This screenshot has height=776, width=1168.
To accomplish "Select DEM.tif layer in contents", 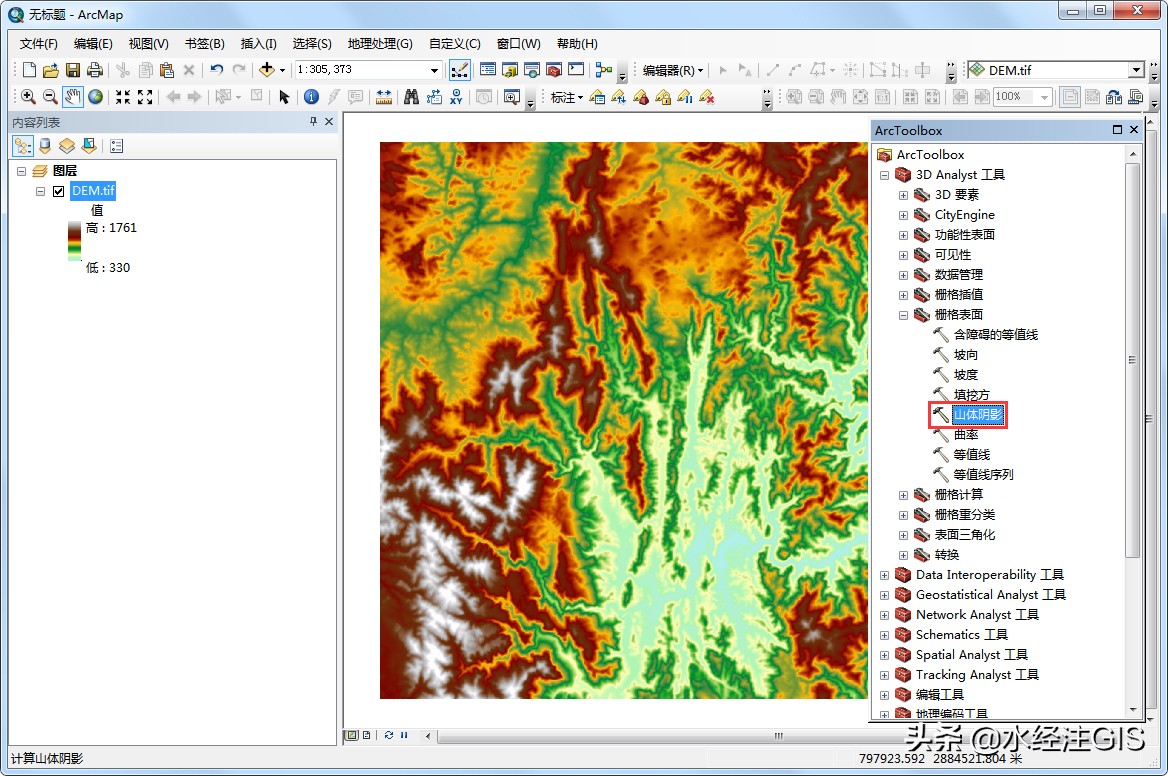I will click(93, 191).
